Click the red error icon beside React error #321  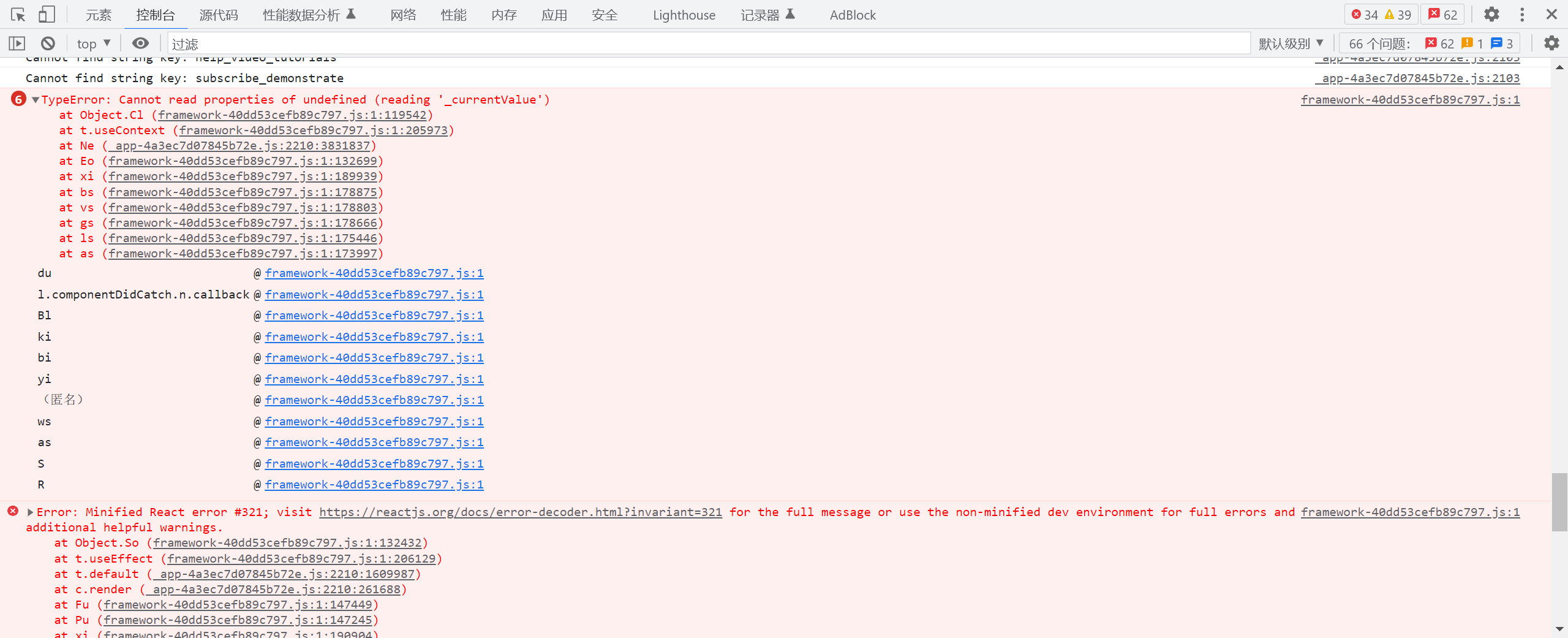(x=13, y=511)
